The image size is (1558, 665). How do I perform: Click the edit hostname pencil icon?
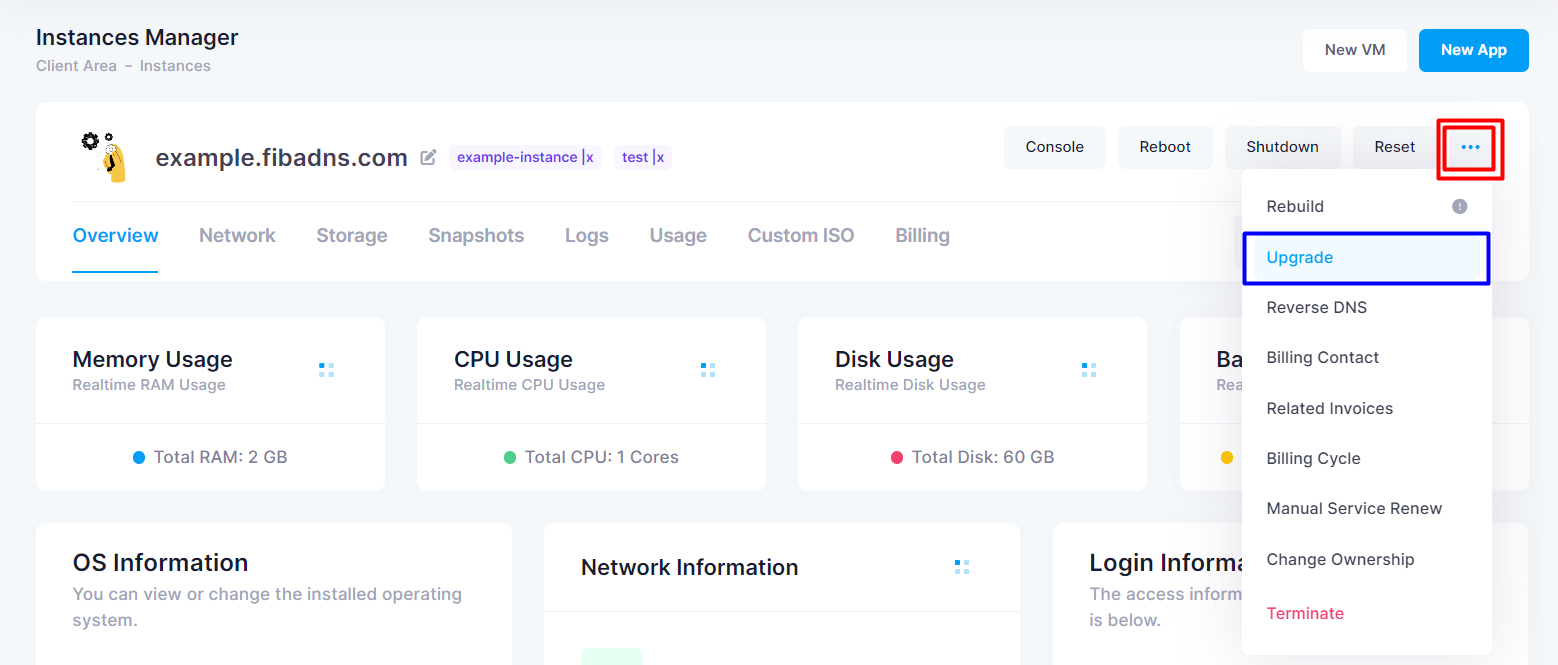pyautogui.click(x=429, y=157)
